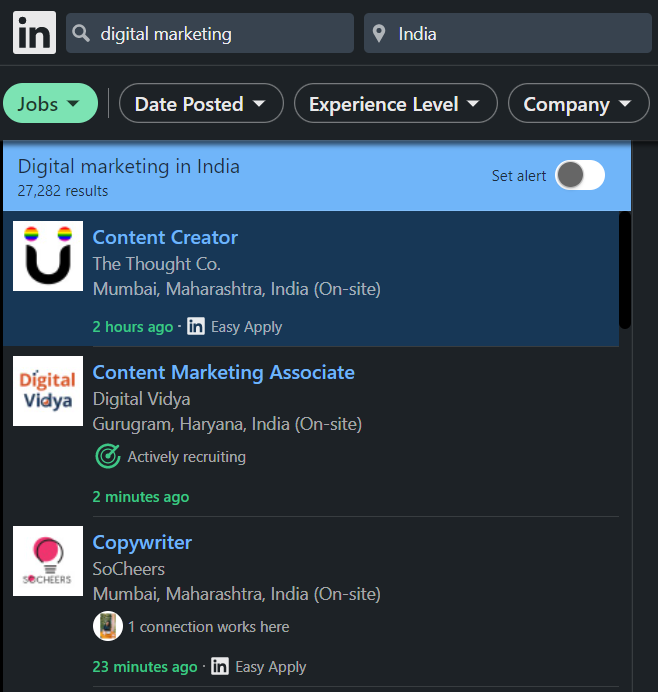This screenshot has height=692, width=658.
Task: Click the SoCheers company name
Action: [x=129, y=569]
